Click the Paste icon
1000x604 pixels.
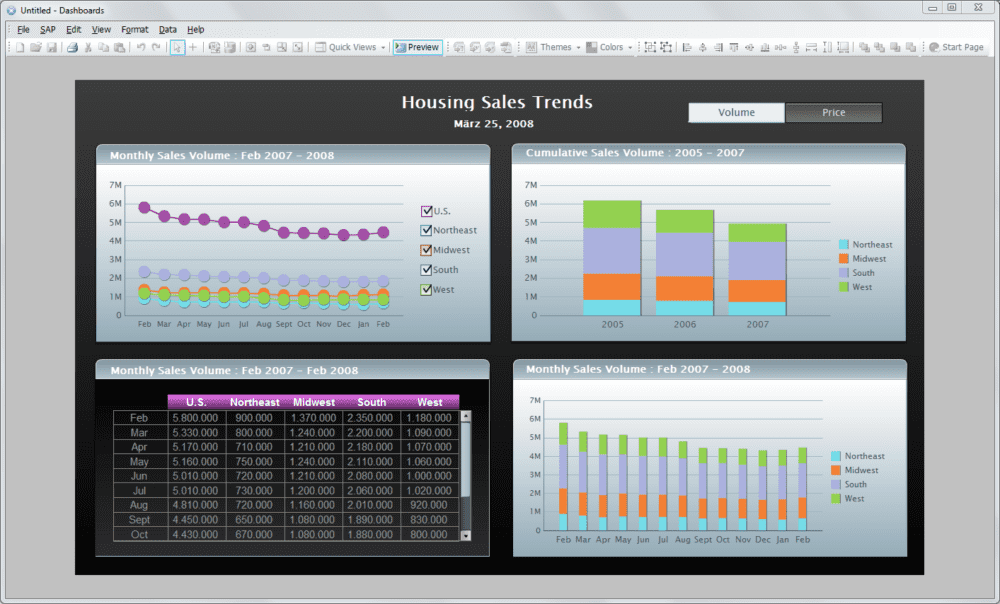[x=120, y=47]
